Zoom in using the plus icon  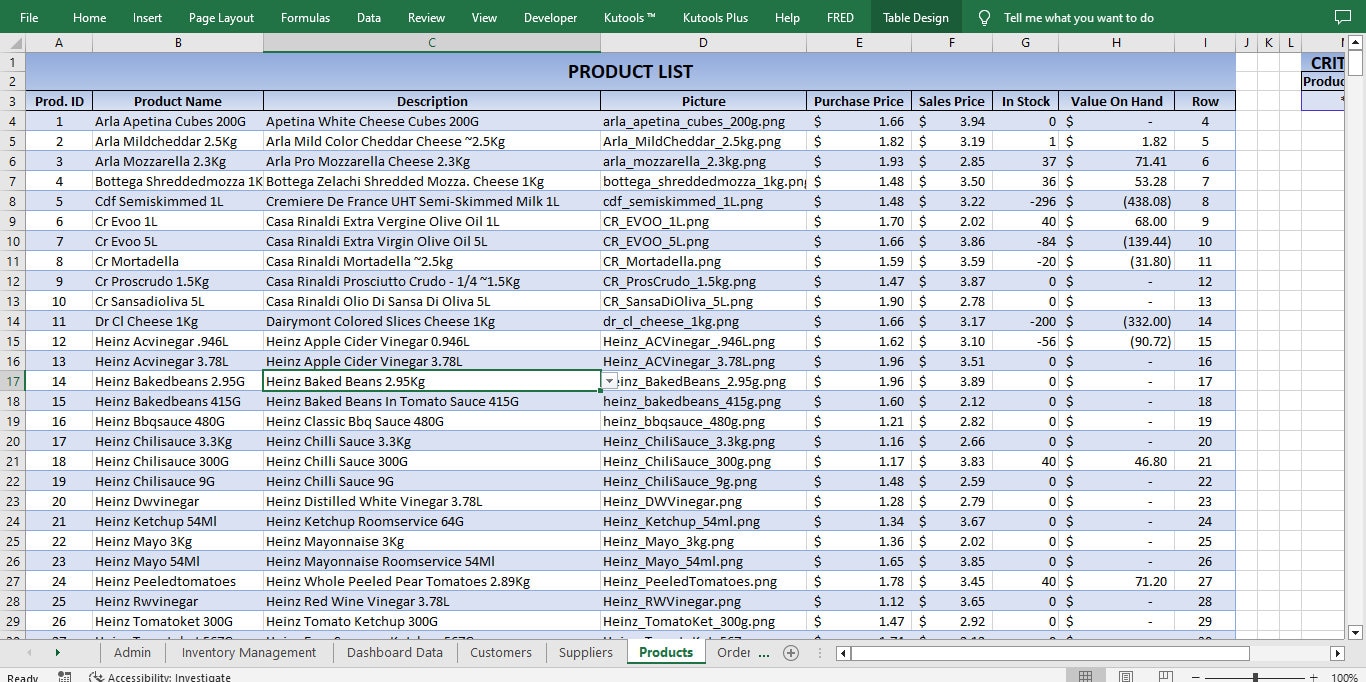coord(1316,676)
